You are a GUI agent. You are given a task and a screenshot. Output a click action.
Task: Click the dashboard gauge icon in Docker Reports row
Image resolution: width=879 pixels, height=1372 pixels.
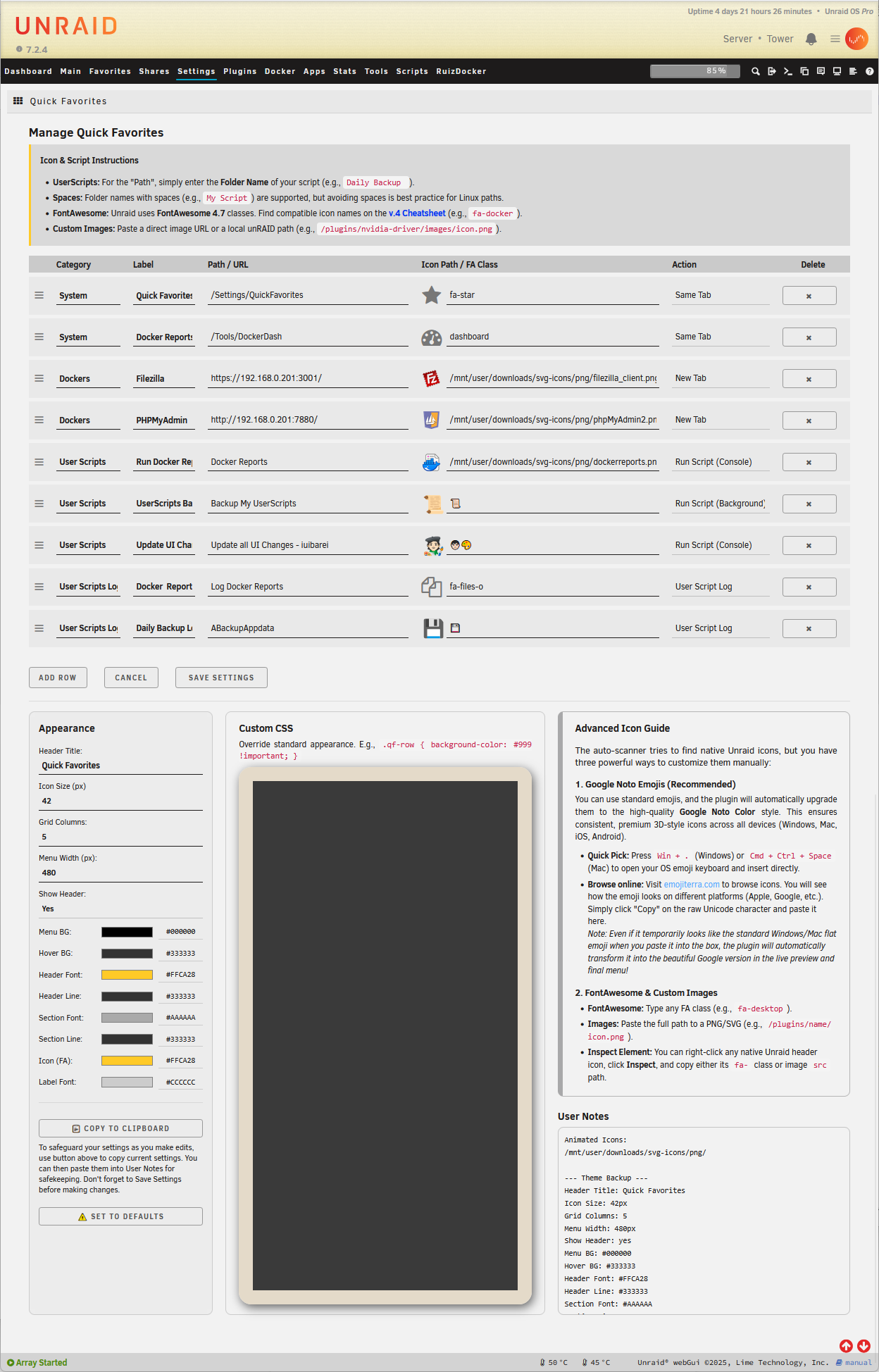[x=431, y=337]
